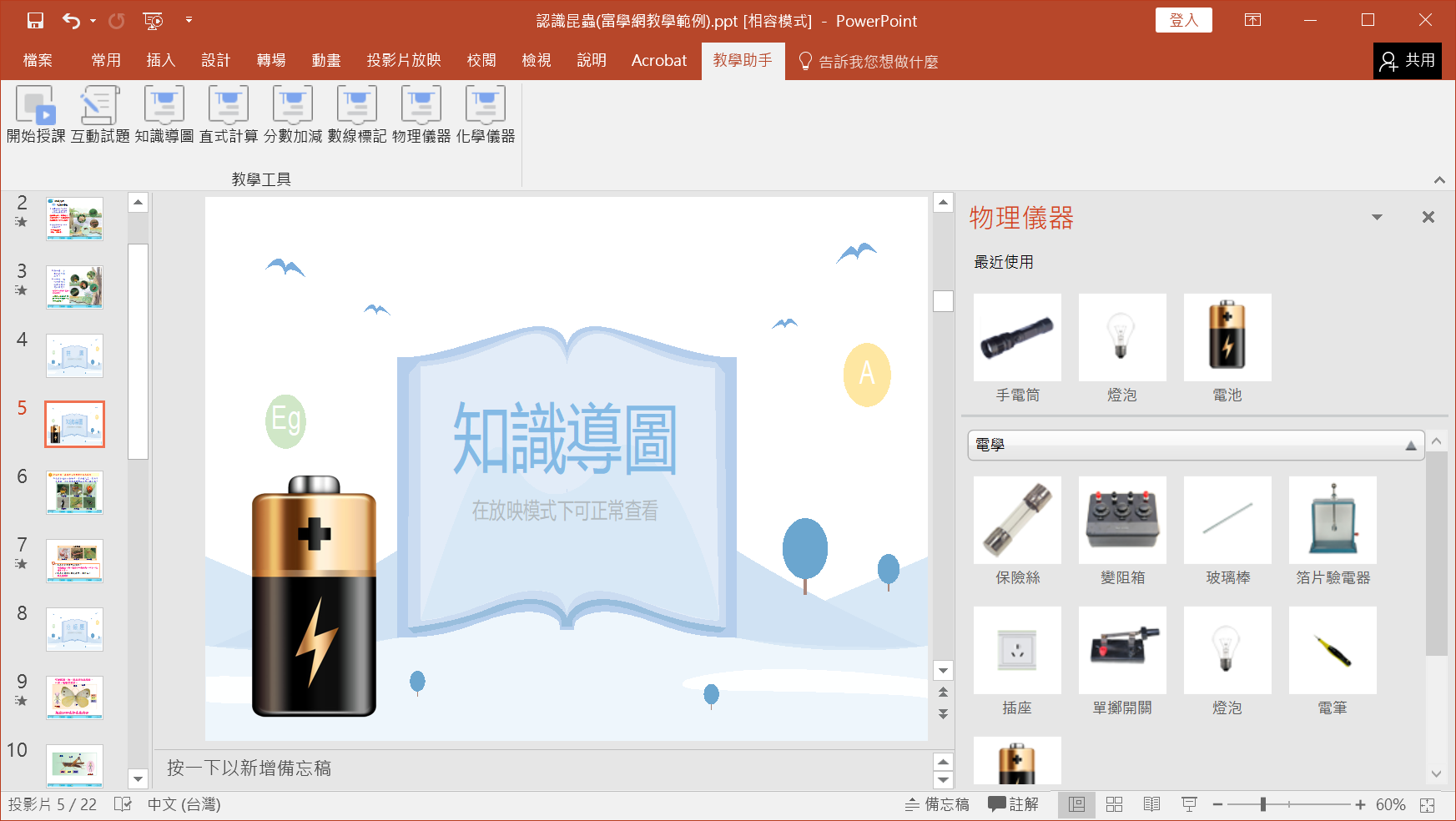Open the 動畫 animations tab
Image resolution: width=1456 pixels, height=821 pixels.
tap(326, 61)
